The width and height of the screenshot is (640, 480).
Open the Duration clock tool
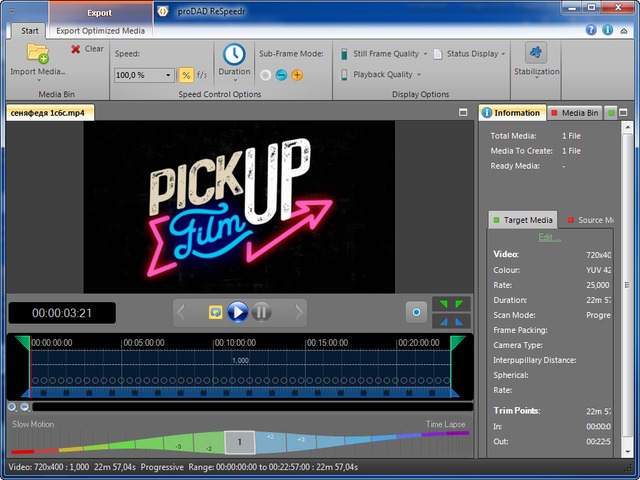(234, 54)
